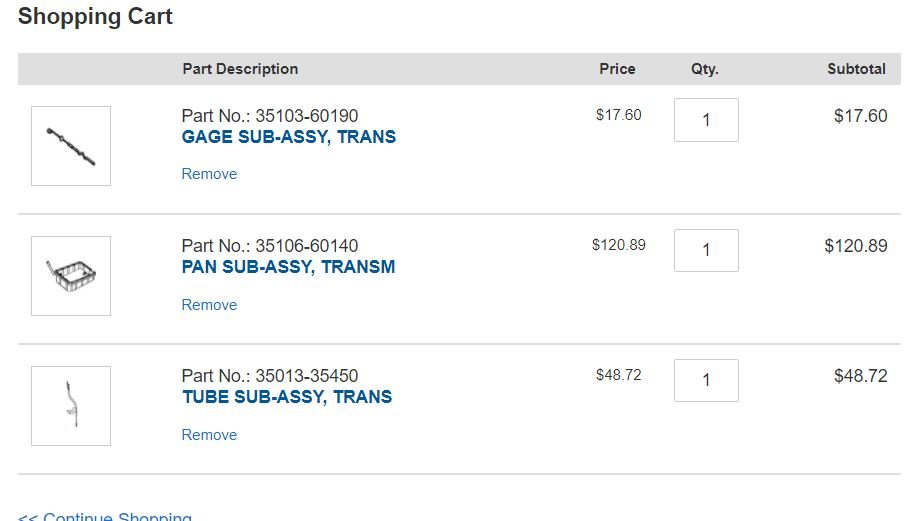
Task: Open the TUBE SUB-ASSY, TRANS product link
Action: 287,397
